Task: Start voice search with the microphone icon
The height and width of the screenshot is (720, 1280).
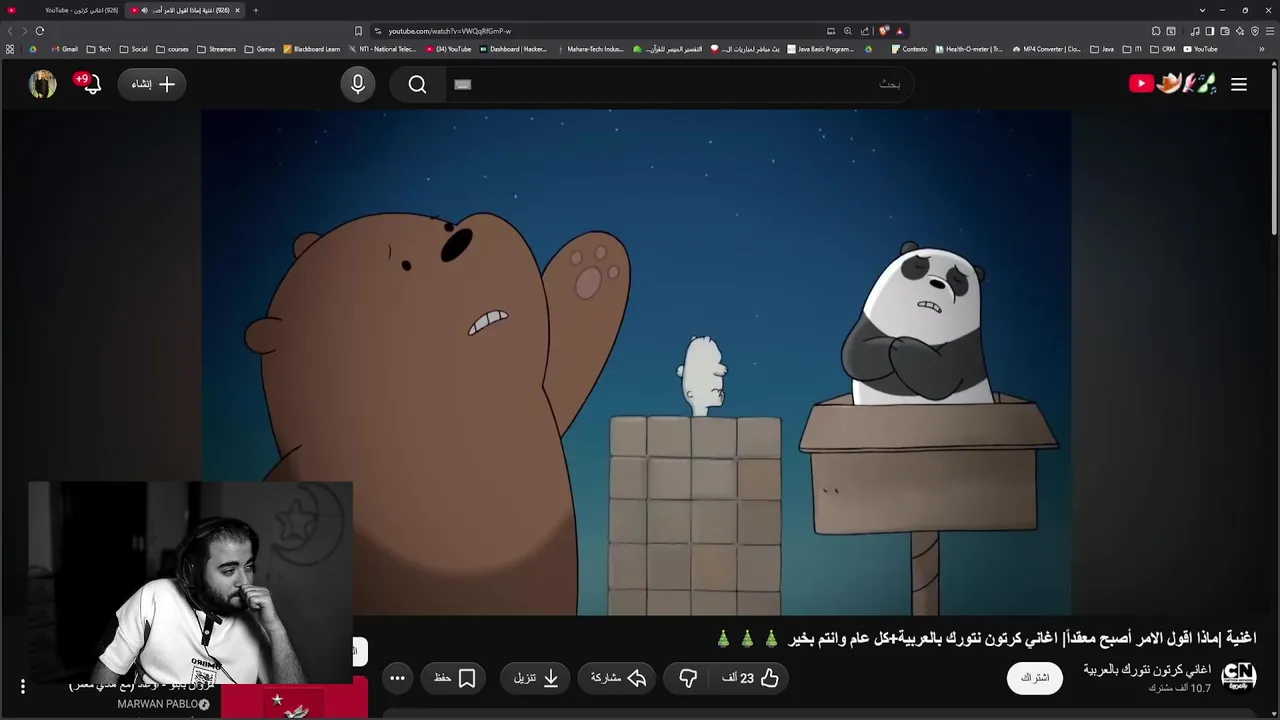Action: coord(358,85)
